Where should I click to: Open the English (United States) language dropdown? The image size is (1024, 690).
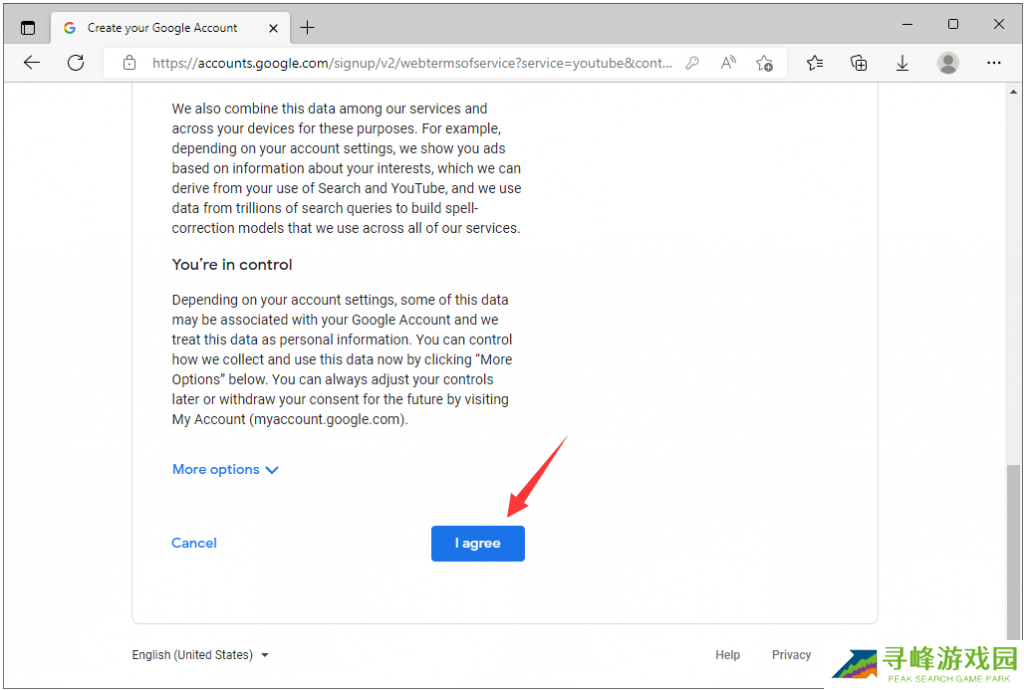click(201, 655)
